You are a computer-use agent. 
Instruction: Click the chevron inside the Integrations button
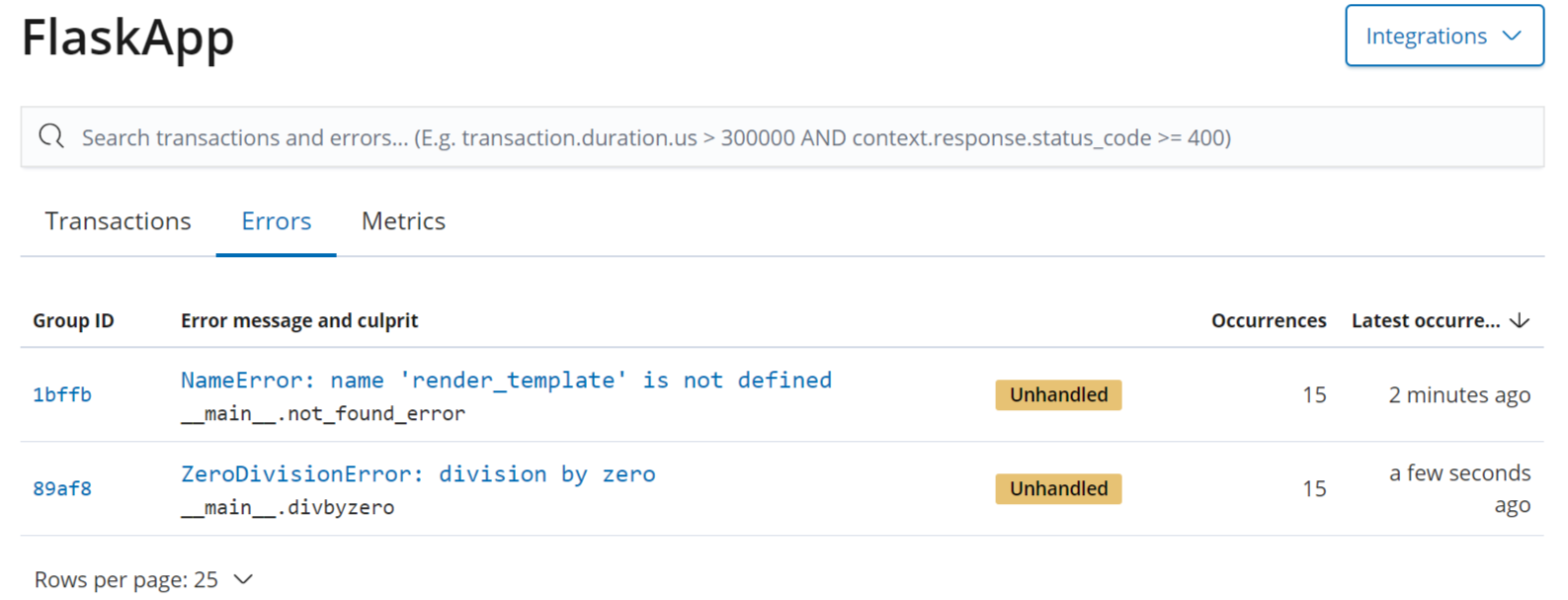[x=1512, y=36]
